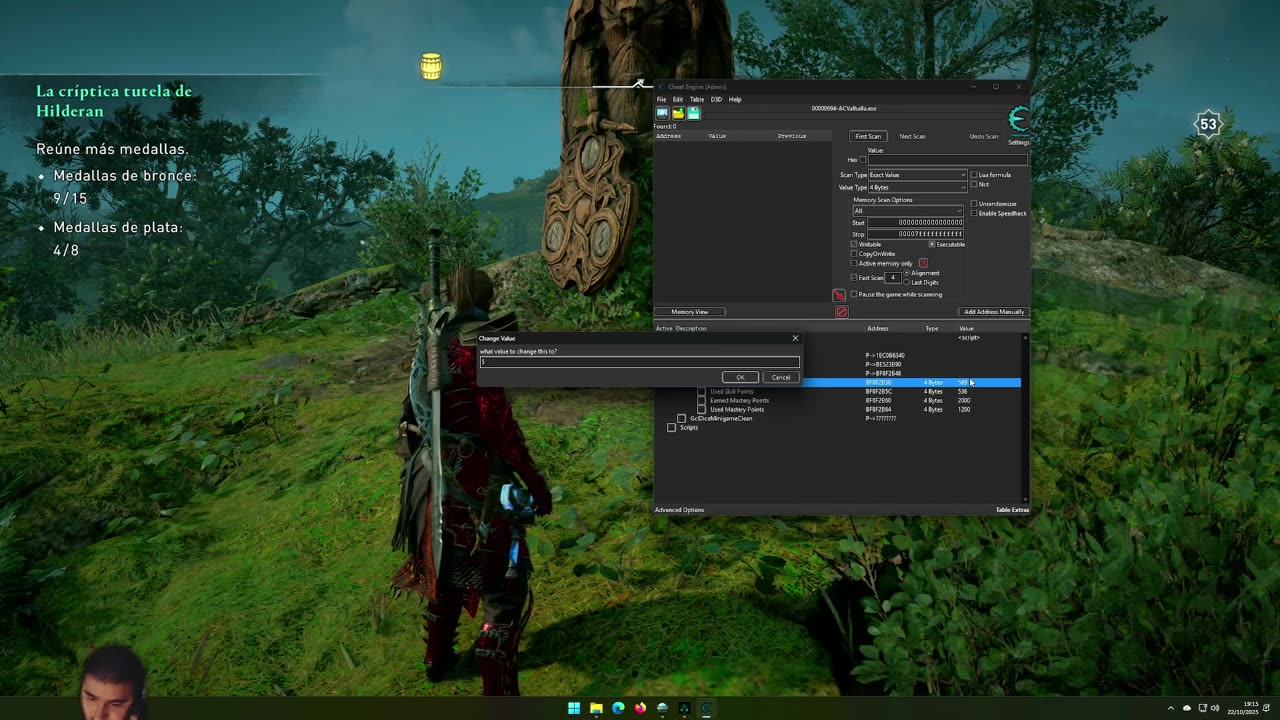1280x720 pixels.
Task: Open Help menu
Action: coord(735,100)
